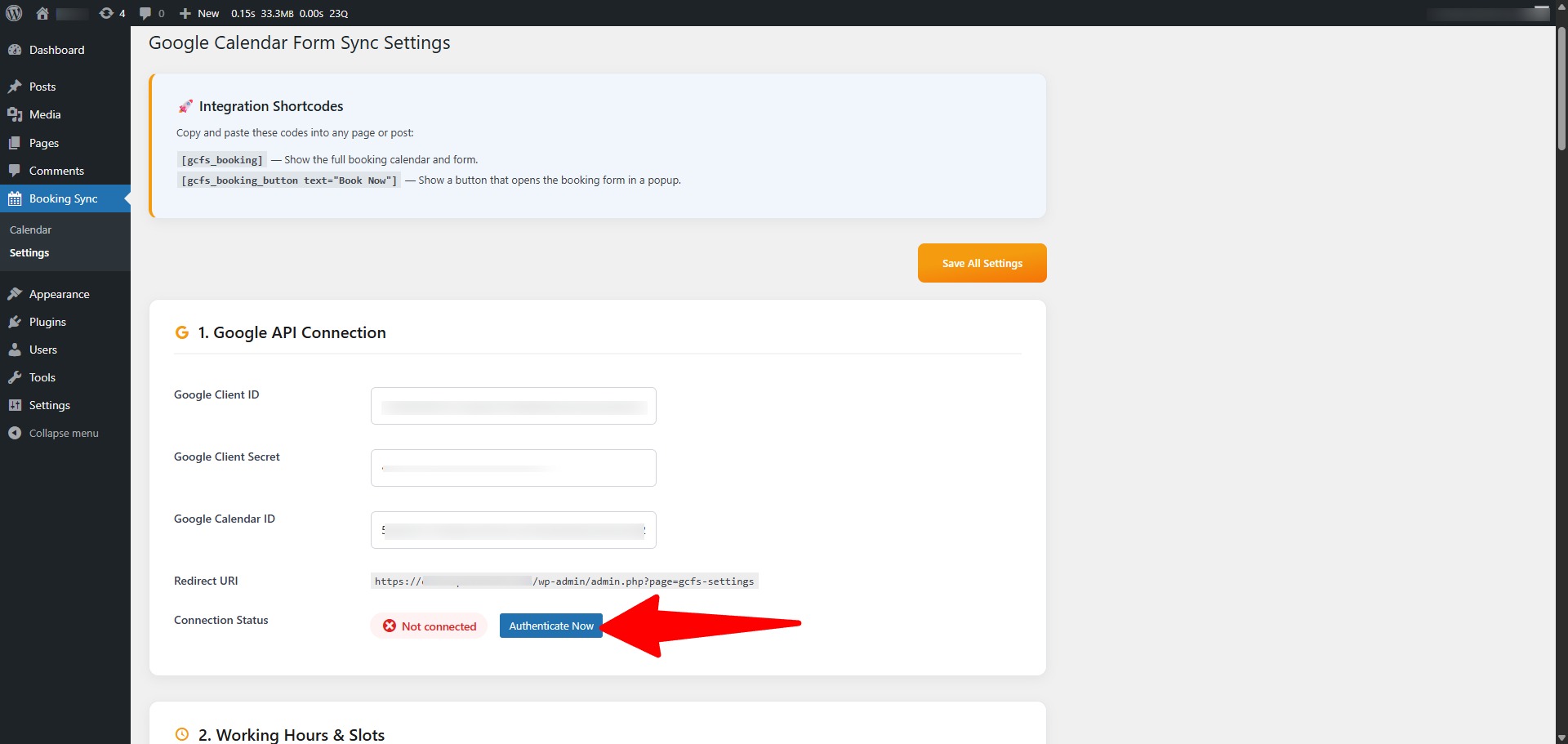The width and height of the screenshot is (1568, 744).
Task: Visit site via the home icon
Action: 42,13
